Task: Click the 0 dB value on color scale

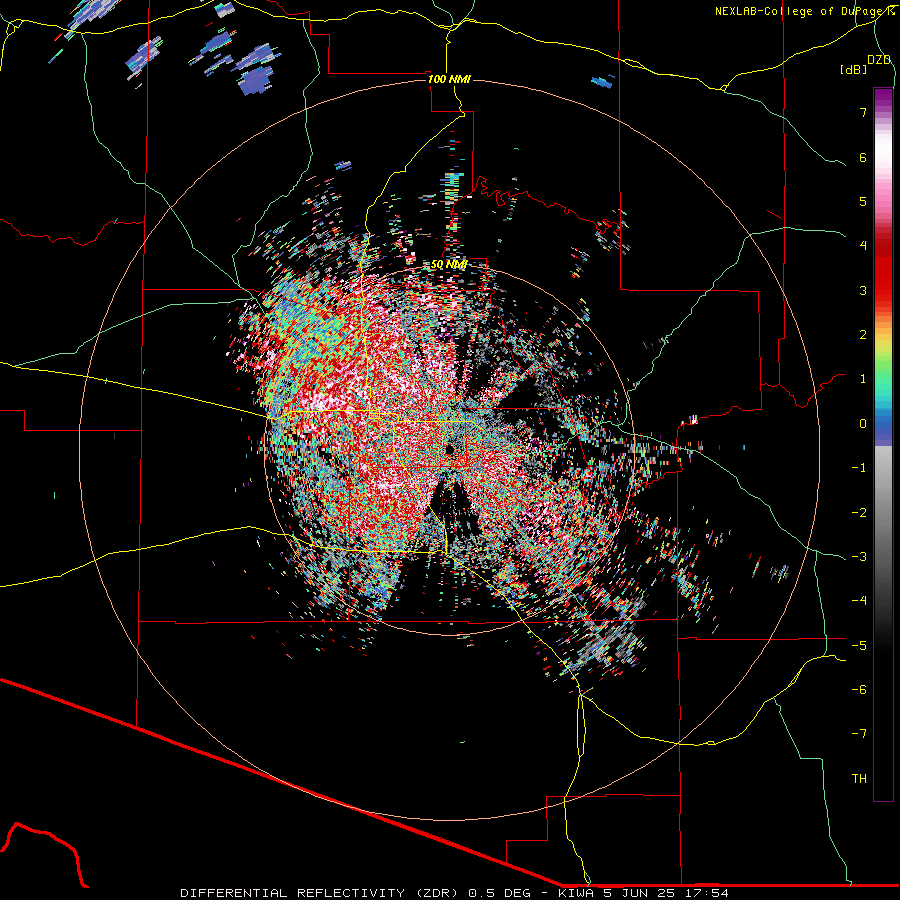Action: [x=863, y=424]
